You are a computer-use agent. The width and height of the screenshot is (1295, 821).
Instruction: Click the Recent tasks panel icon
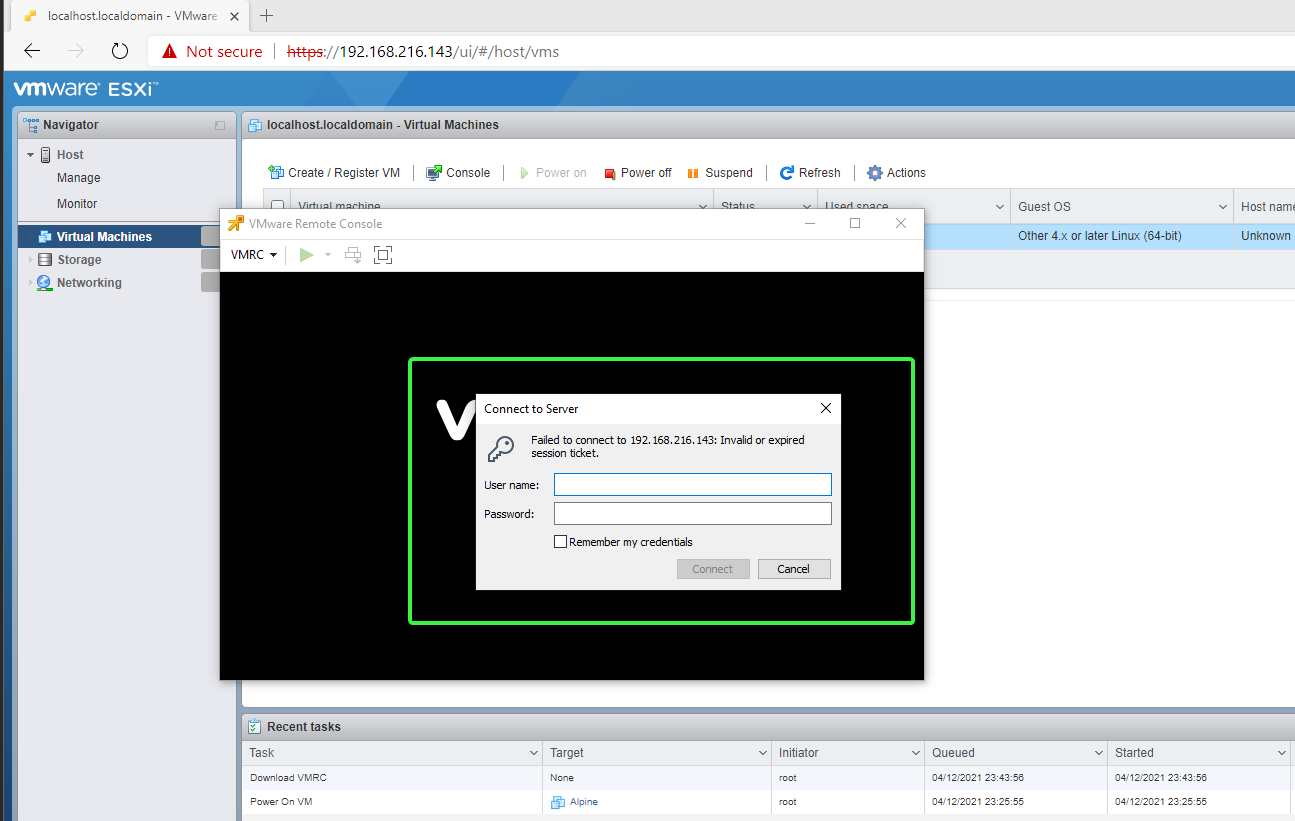[x=255, y=727]
